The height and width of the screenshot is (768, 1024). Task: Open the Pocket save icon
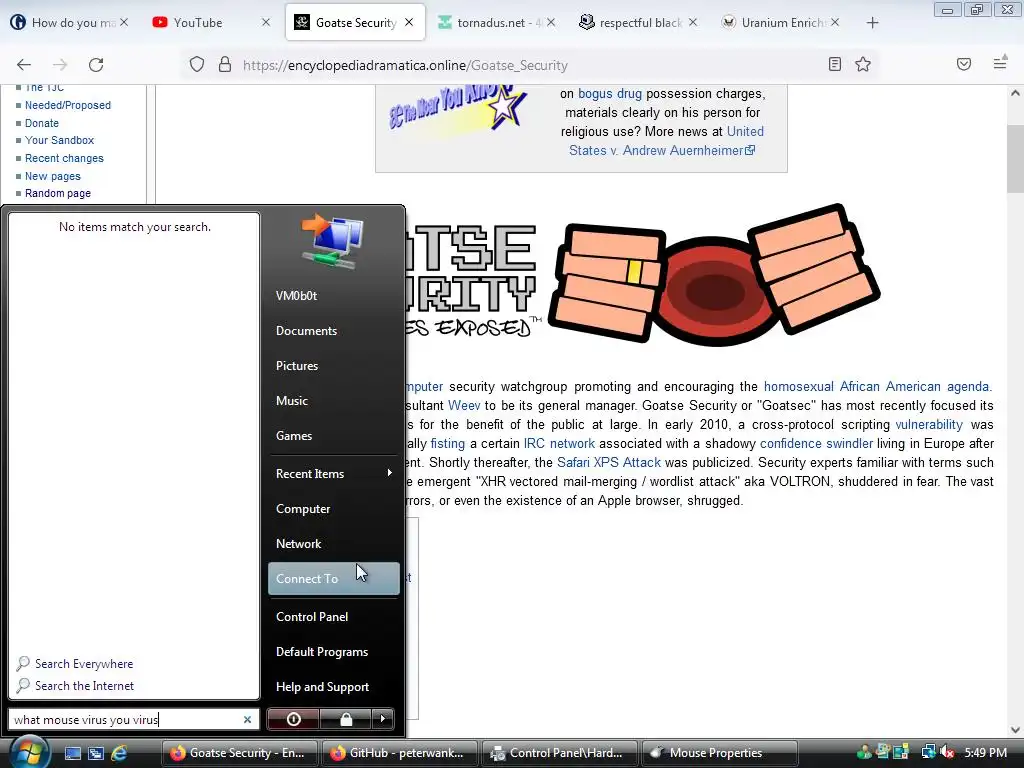point(964,64)
